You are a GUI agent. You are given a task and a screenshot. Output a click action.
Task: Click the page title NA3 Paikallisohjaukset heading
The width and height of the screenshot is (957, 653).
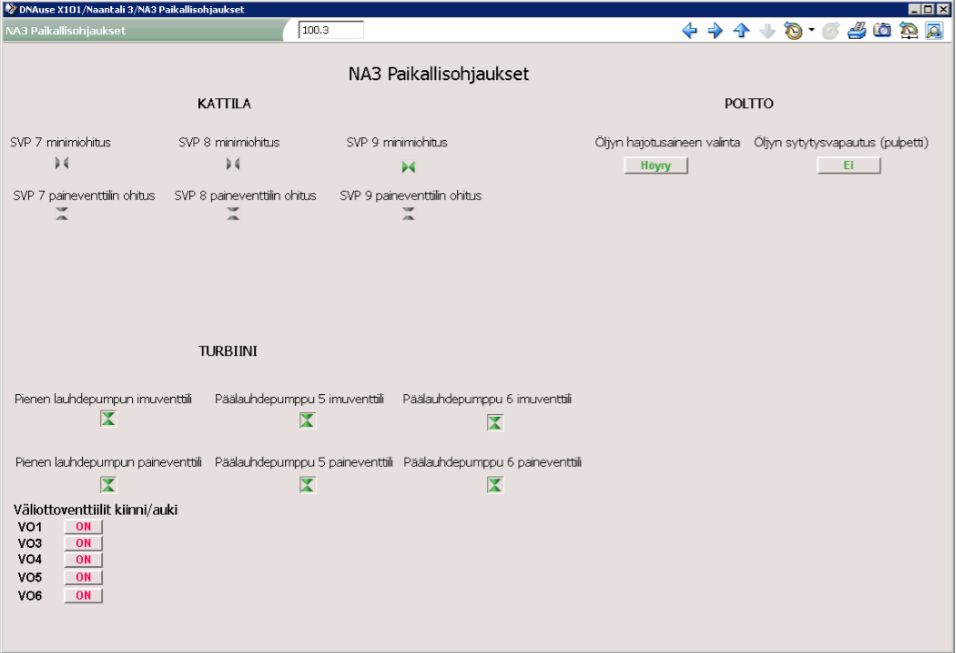click(438, 74)
